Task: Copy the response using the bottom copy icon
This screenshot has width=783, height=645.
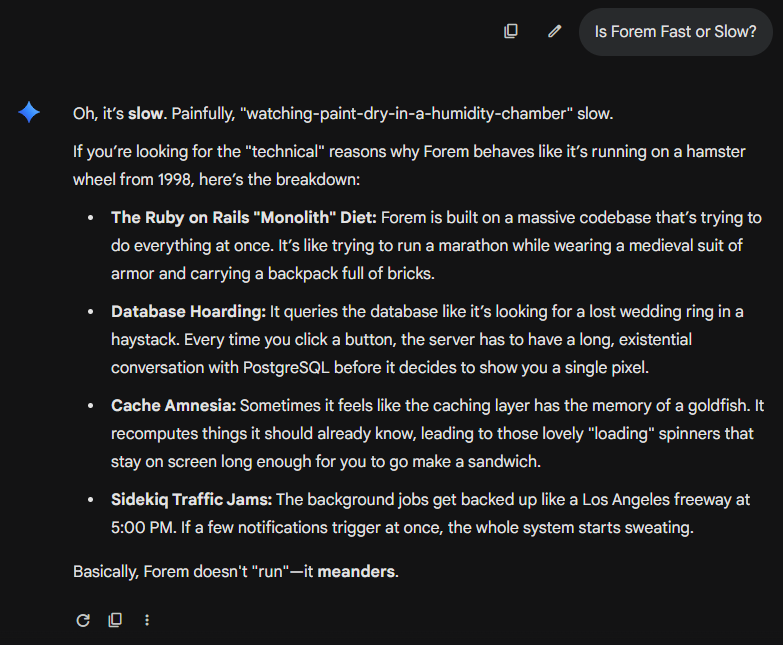Action: (115, 620)
